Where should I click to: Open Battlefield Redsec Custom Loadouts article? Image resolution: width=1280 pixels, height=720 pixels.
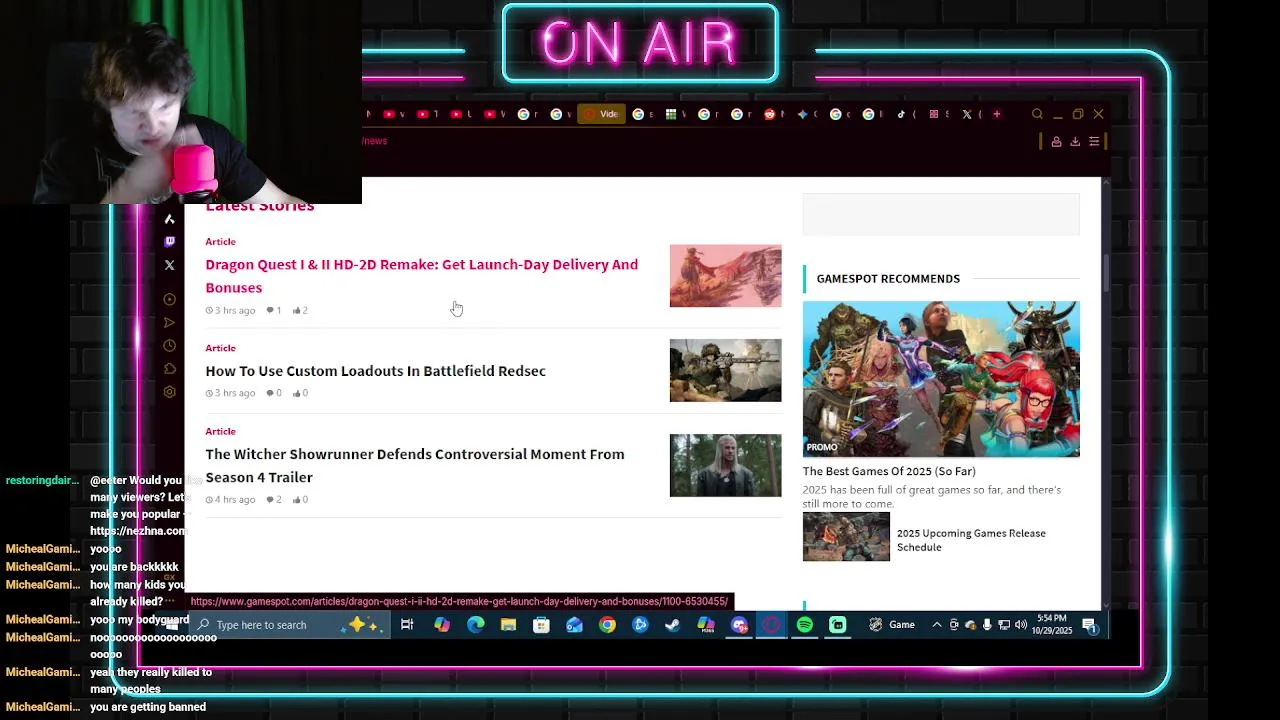[375, 371]
